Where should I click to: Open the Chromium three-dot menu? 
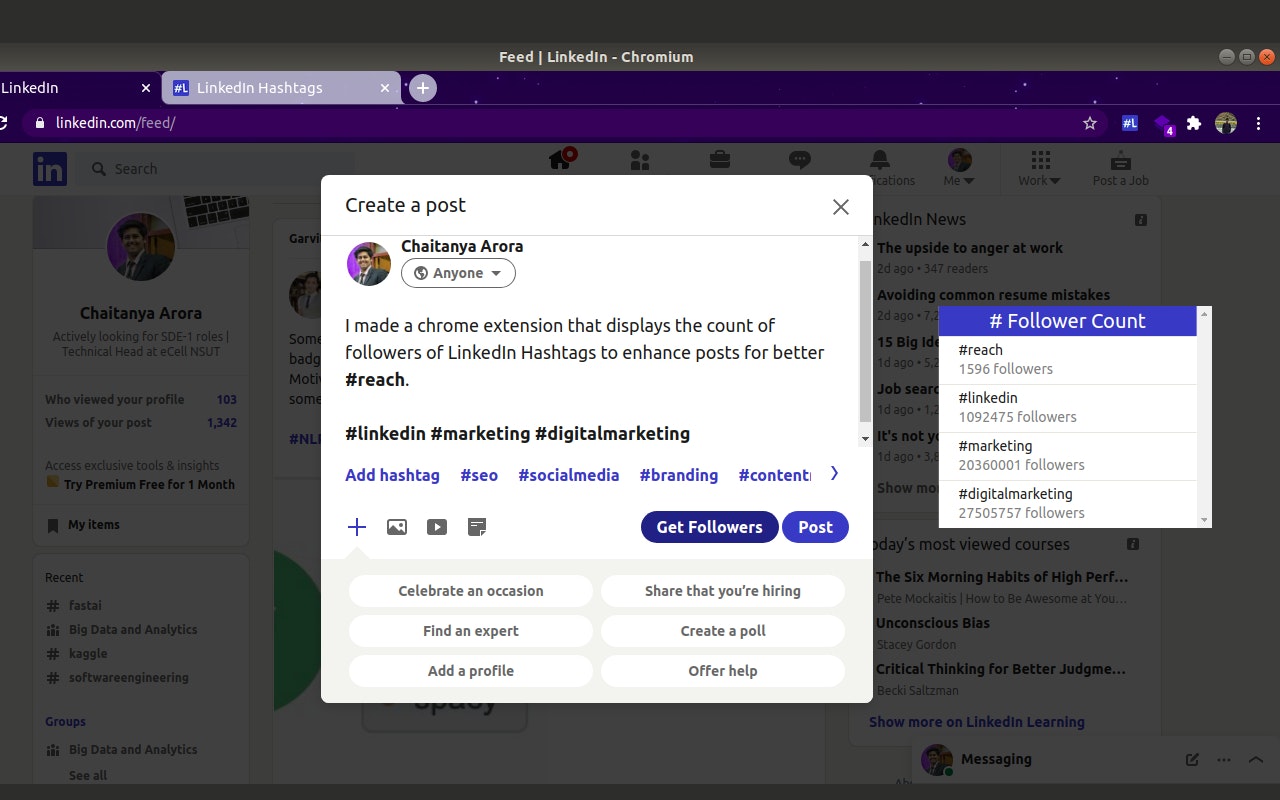1259,123
